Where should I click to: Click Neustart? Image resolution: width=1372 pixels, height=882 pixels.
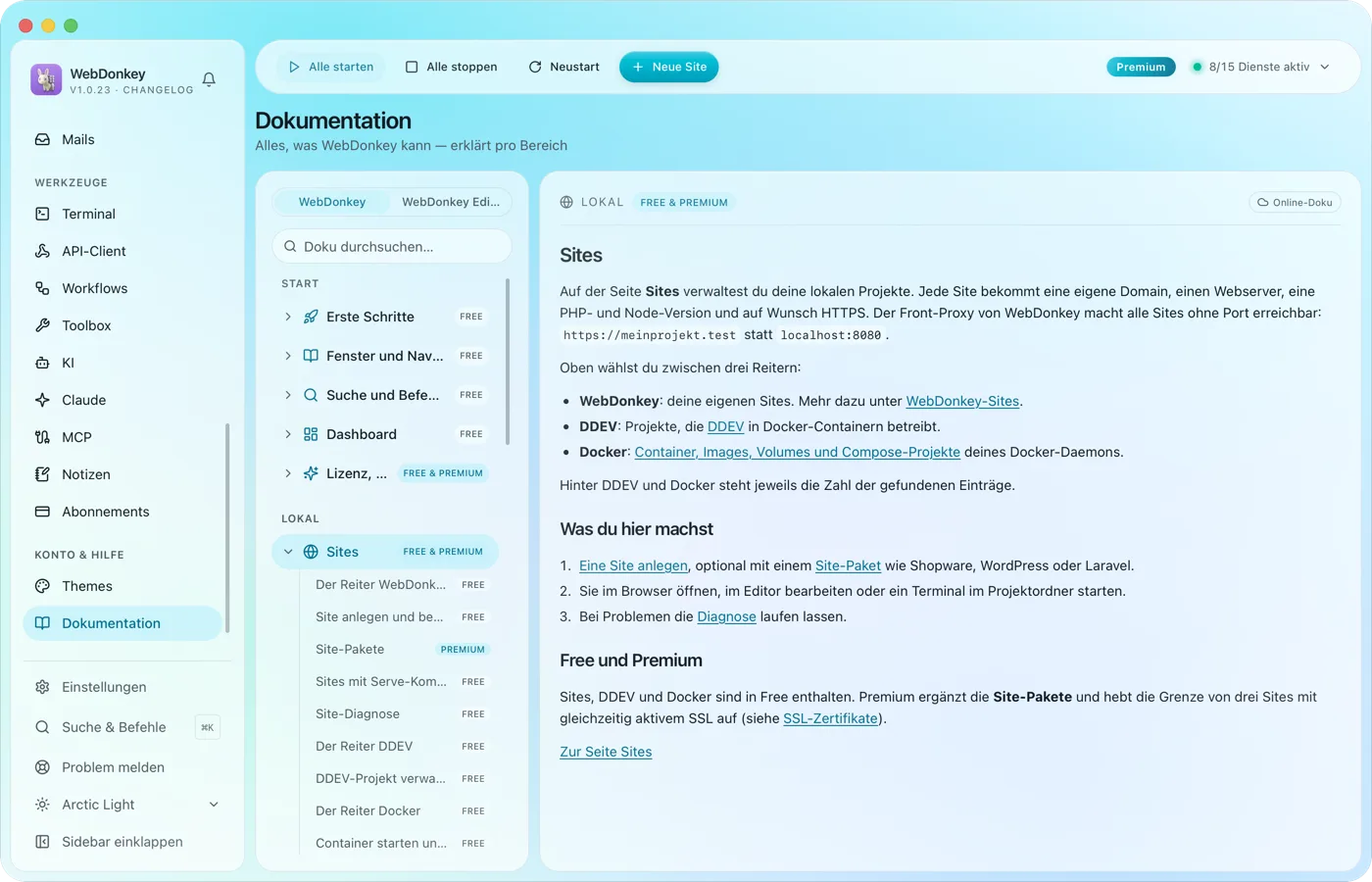564,67
